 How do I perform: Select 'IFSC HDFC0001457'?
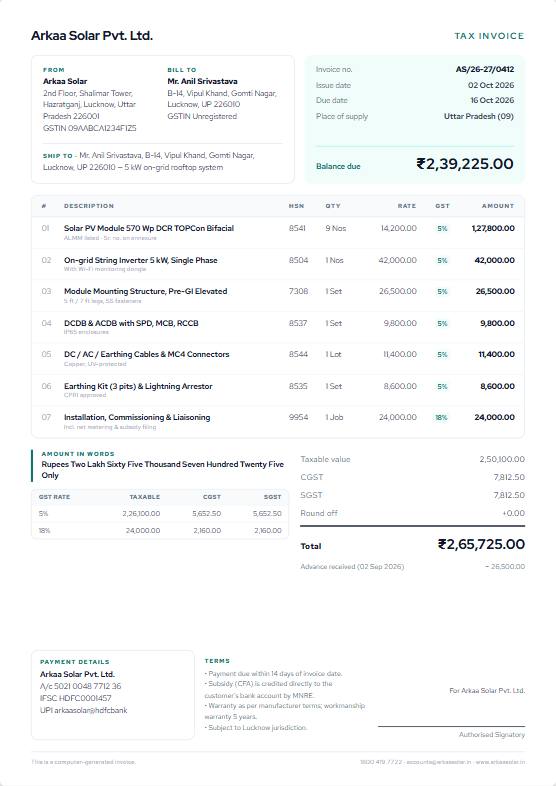coord(76,698)
